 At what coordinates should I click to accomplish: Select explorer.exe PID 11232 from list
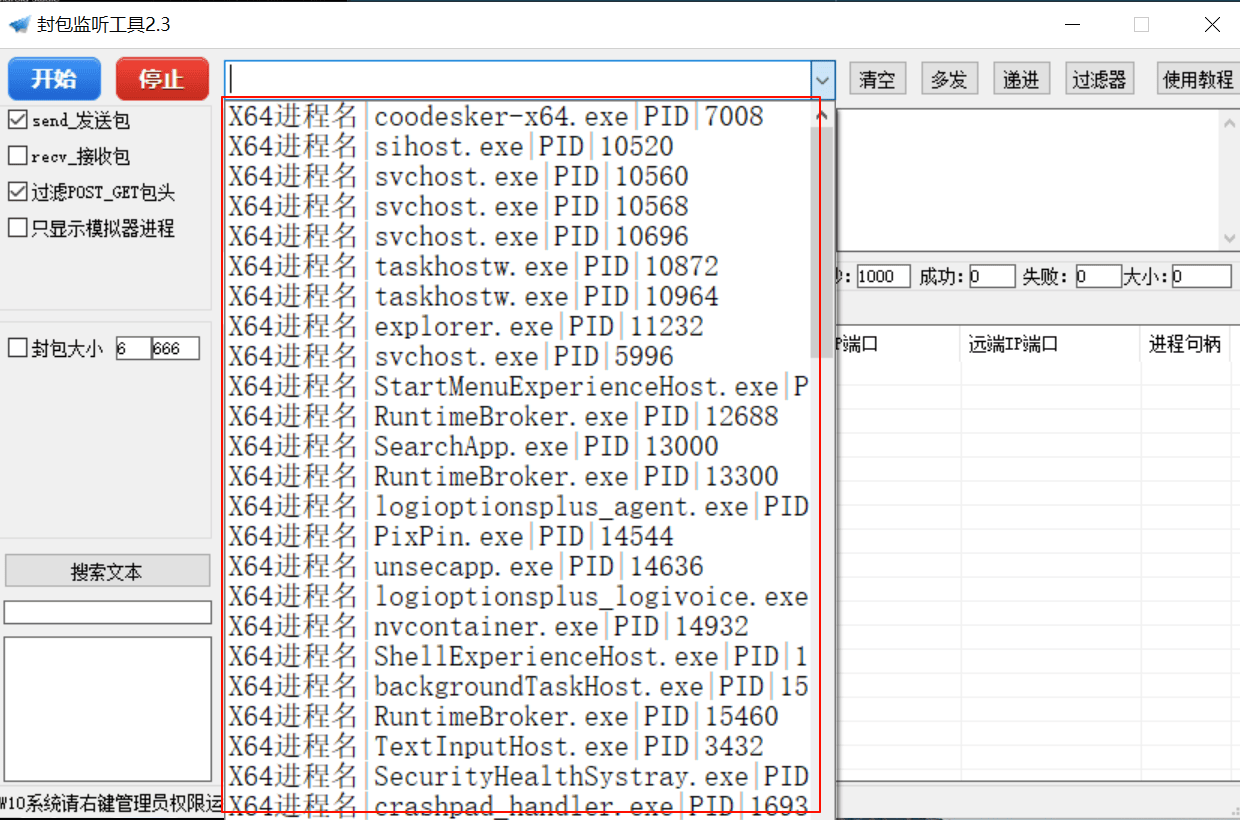coord(516,327)
